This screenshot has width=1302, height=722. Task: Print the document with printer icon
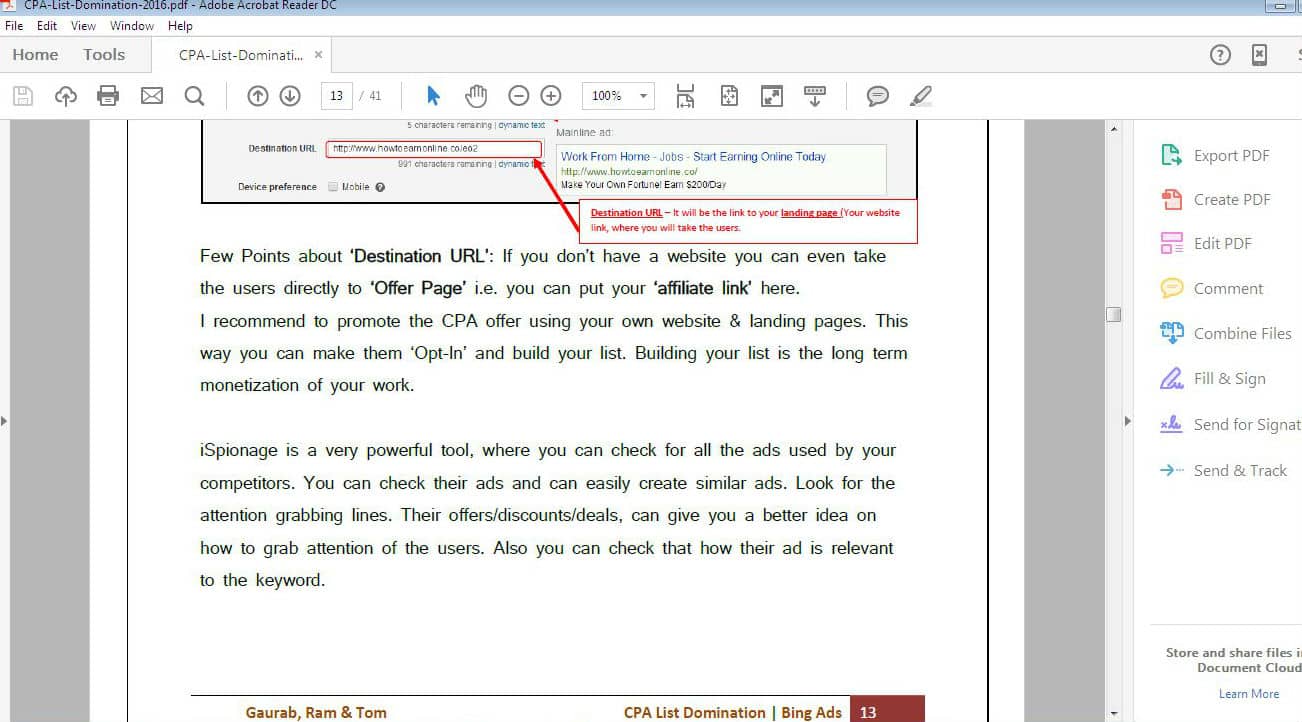pyautogui.click(x=108, y=96)
